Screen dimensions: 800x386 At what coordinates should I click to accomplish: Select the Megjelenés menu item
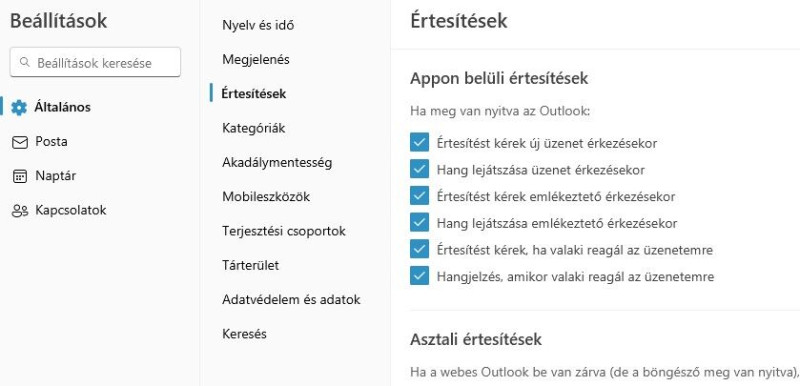(256, 60)
